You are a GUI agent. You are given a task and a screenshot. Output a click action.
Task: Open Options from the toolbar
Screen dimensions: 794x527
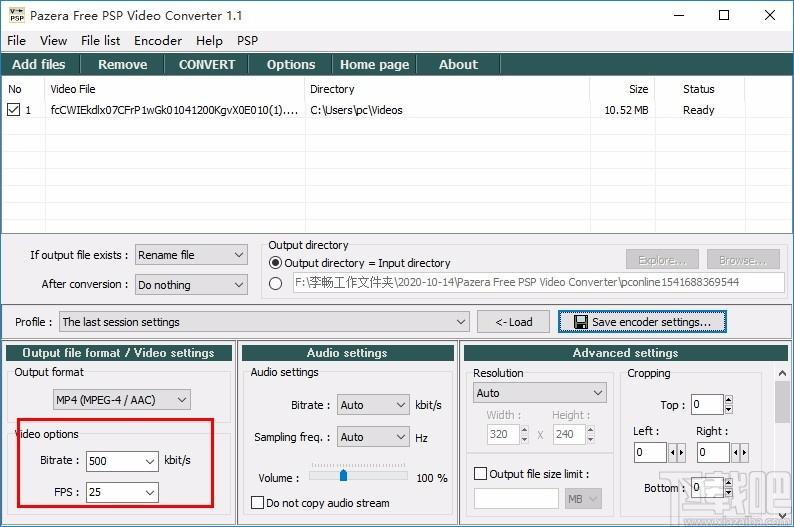[291, 65]
